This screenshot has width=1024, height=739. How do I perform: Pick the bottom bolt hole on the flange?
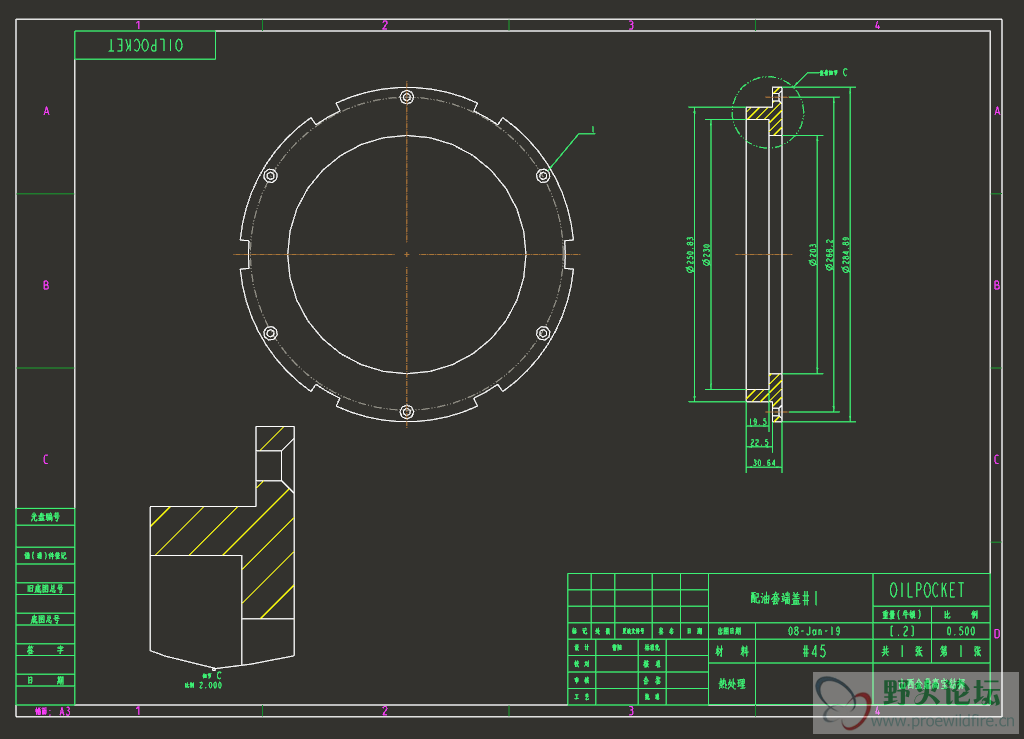pyautogui.click(x=407, y=412)
